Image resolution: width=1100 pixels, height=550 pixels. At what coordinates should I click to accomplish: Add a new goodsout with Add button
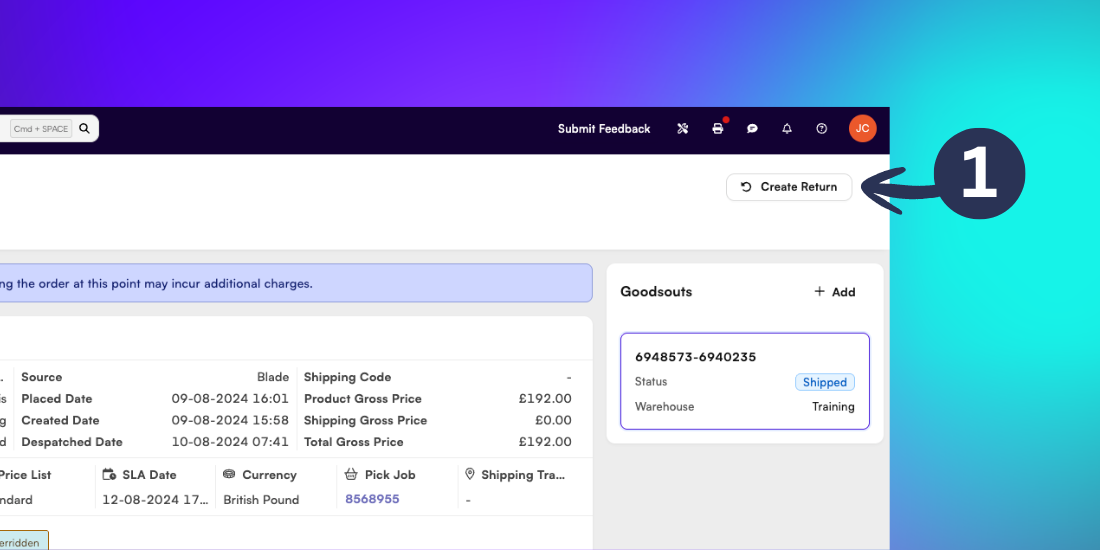[835, 292]
